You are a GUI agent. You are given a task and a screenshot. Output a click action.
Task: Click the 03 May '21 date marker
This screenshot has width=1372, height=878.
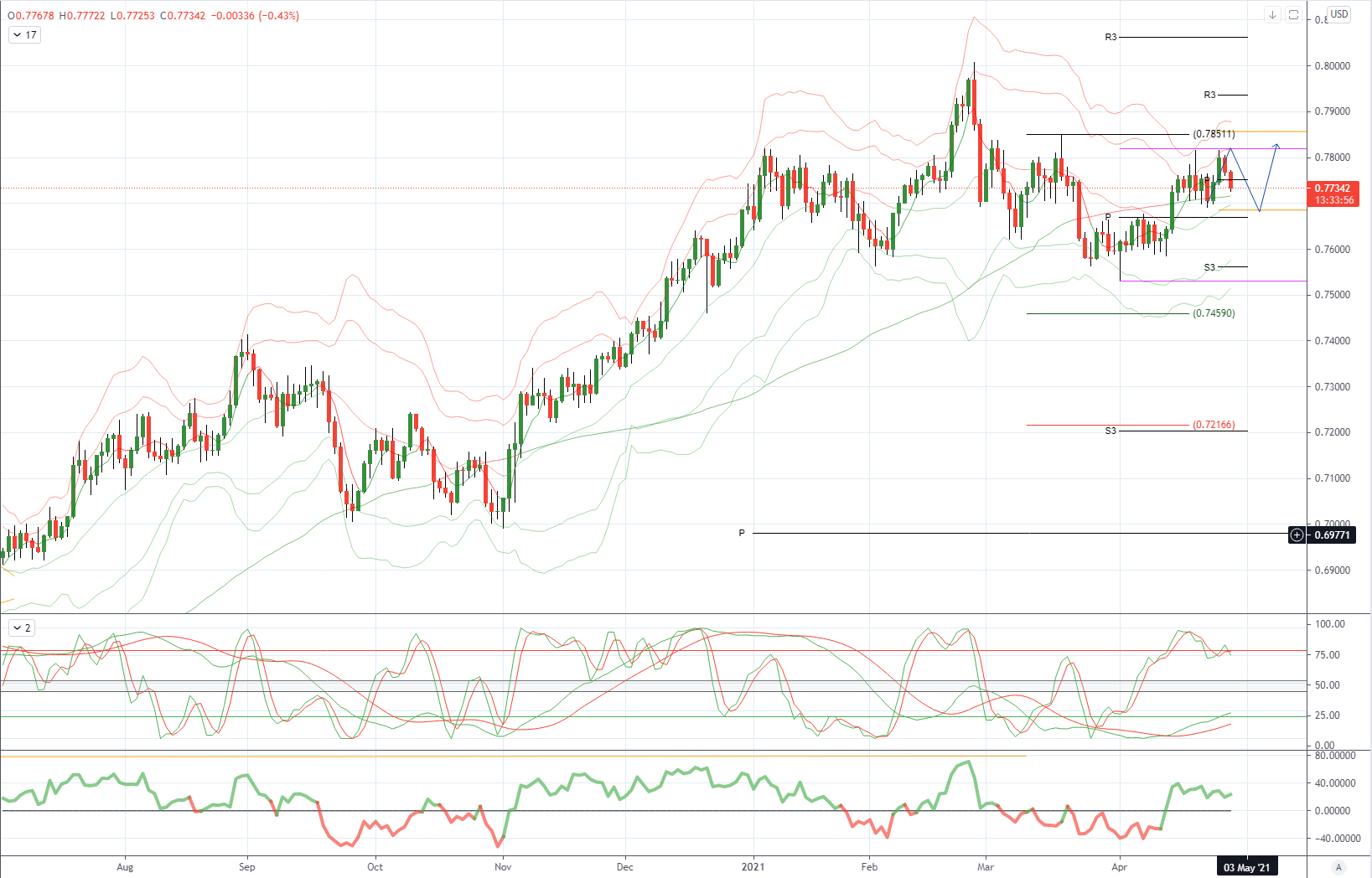pos(1246,867)
